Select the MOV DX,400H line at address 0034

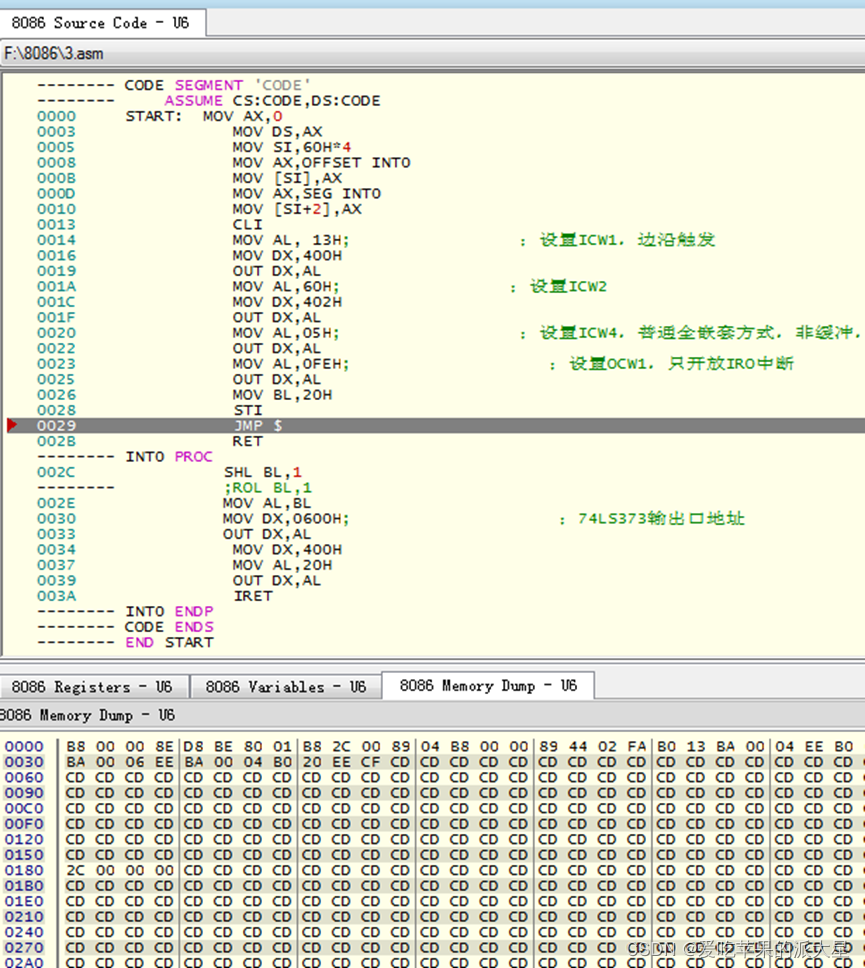pos(287,548)
